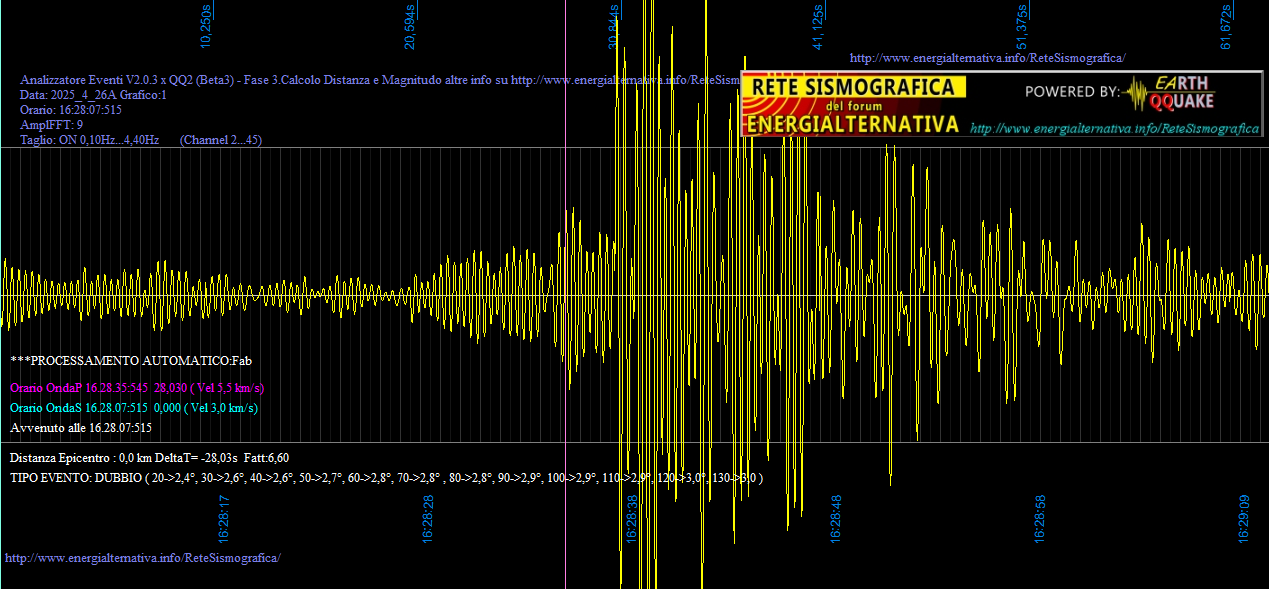Viewport: 1269px width, 589px height.
Task: Click the 41,125s top time axis label
Action: point(818,26)
